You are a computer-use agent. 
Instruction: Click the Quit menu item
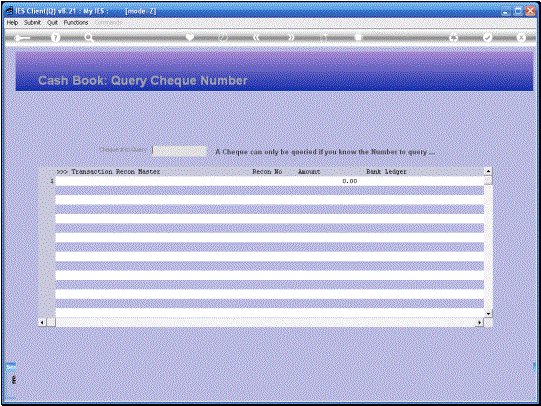click(x=52, y=22)
